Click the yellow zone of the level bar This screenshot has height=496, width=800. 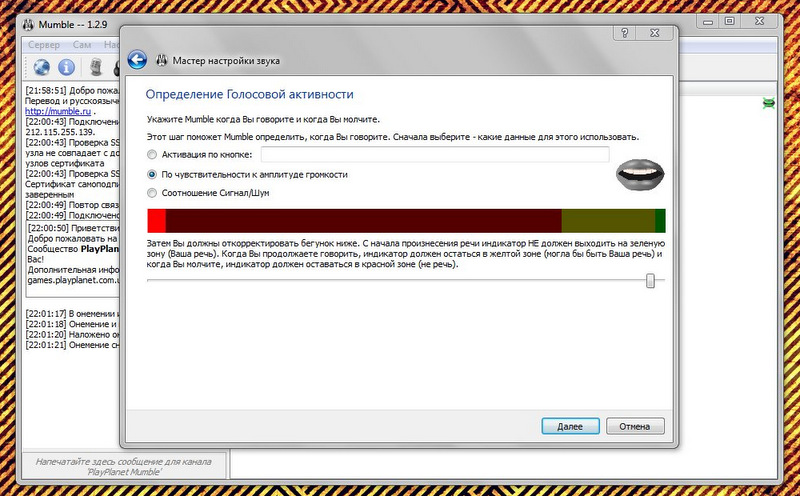tap(608, 220)
